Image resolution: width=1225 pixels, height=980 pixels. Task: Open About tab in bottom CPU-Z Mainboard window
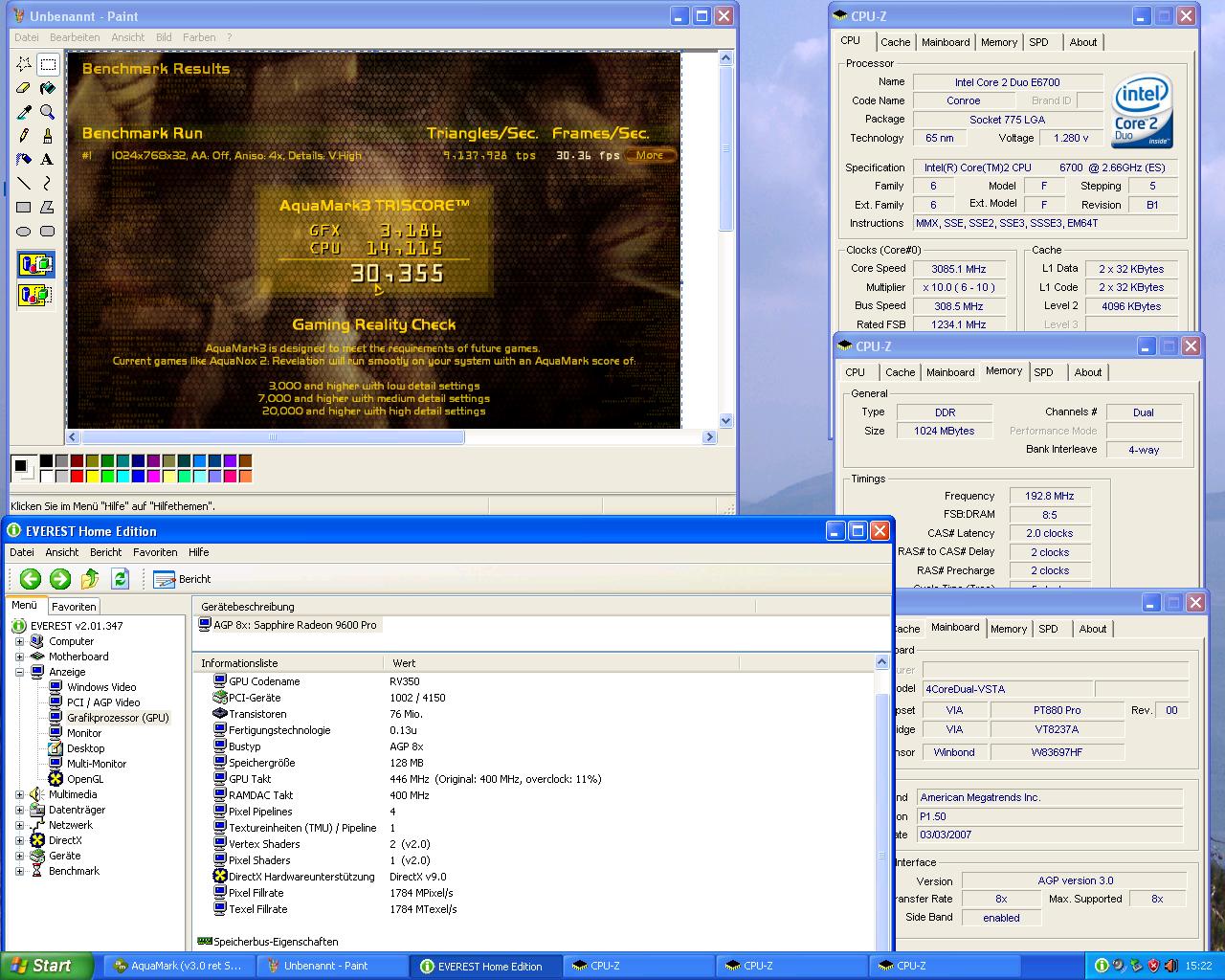coord(1093,629)
